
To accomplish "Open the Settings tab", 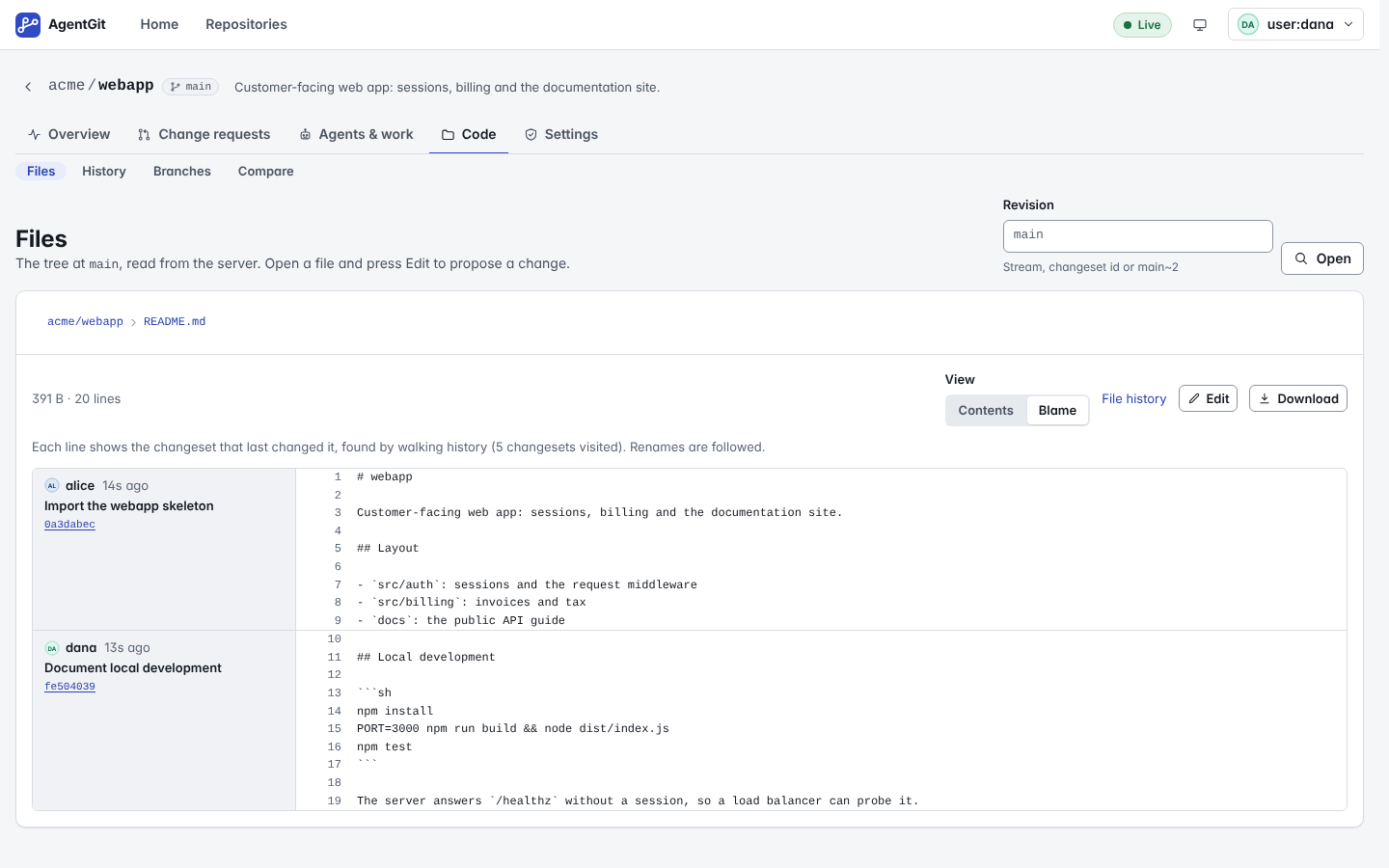I will coord(561,134).
